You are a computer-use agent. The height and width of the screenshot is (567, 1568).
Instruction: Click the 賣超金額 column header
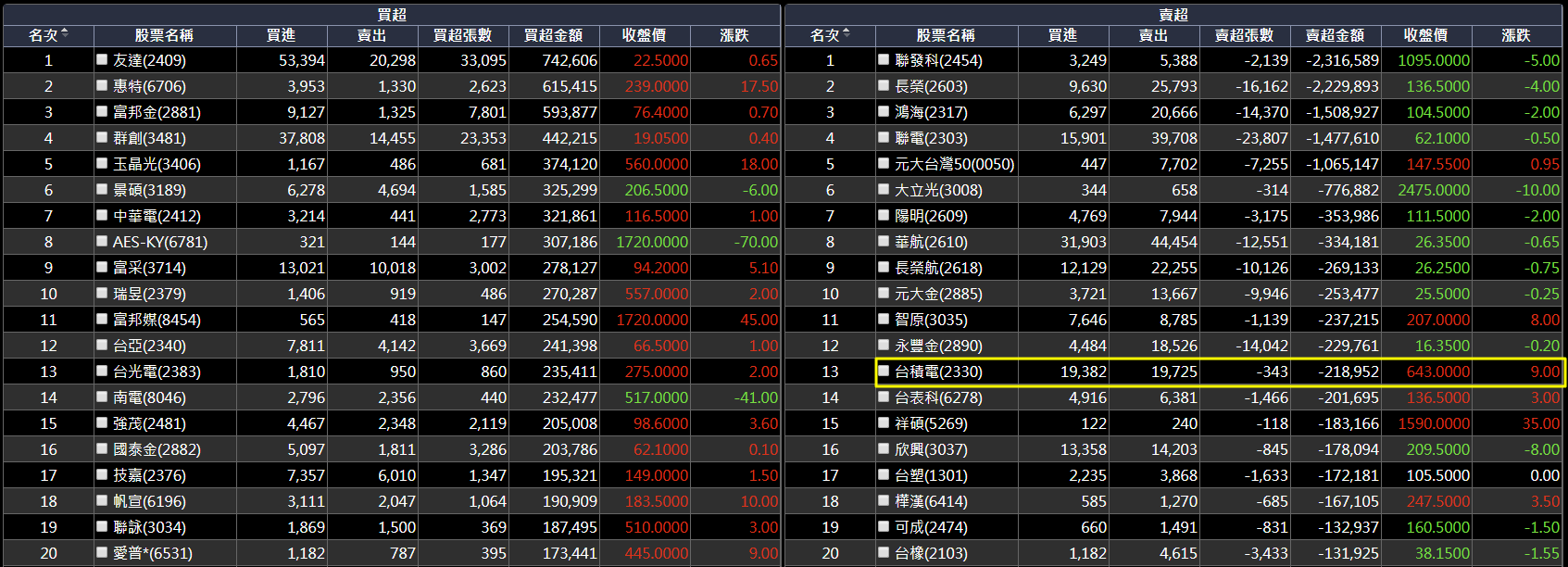click(x=1336, y=35)
